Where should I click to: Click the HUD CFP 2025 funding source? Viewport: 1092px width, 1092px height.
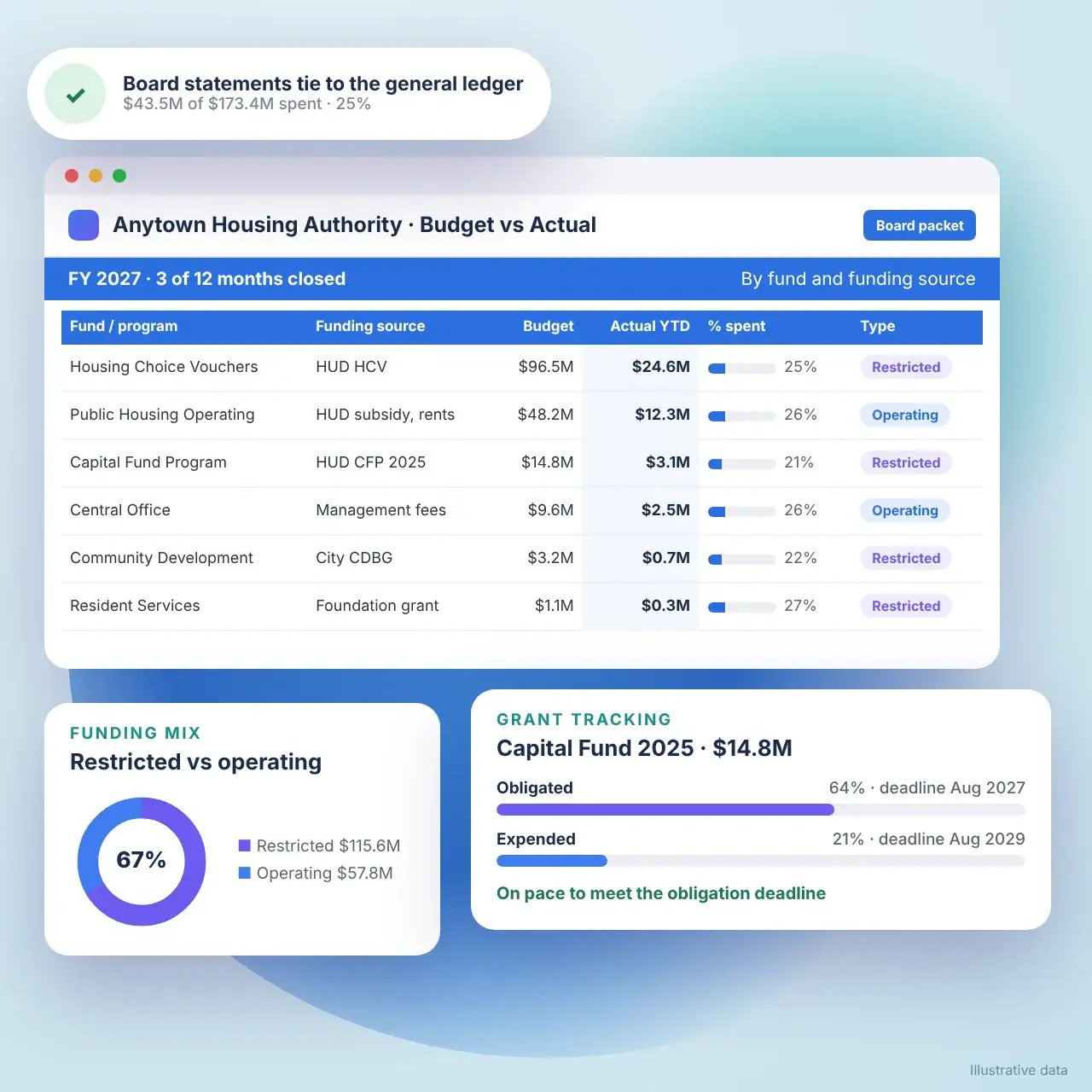[x=371, y=462]
